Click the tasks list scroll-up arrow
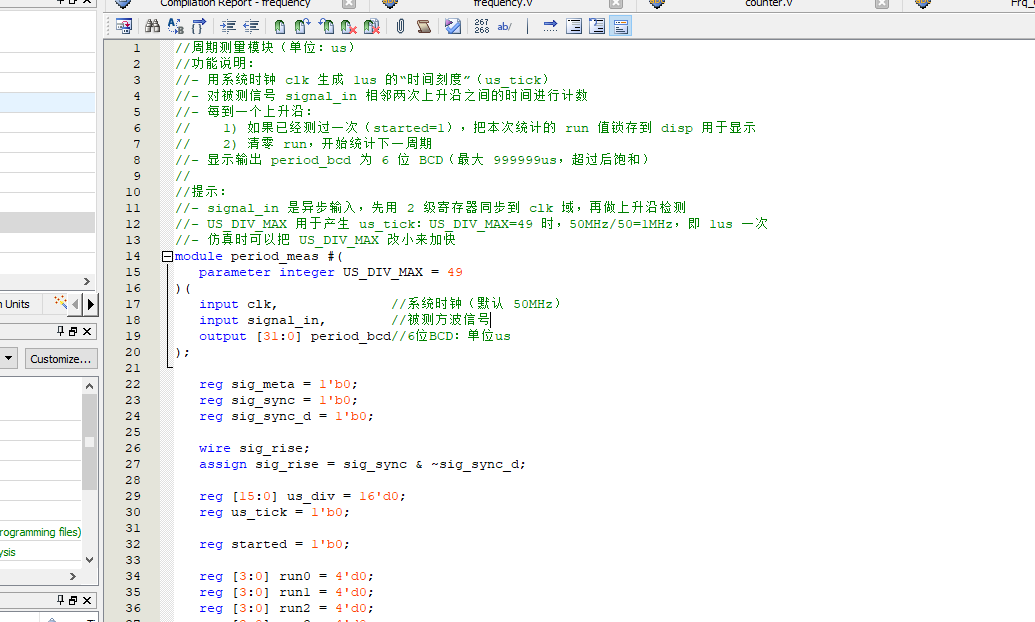This screenshot has height=622, width=1035. tap(90, 386)
